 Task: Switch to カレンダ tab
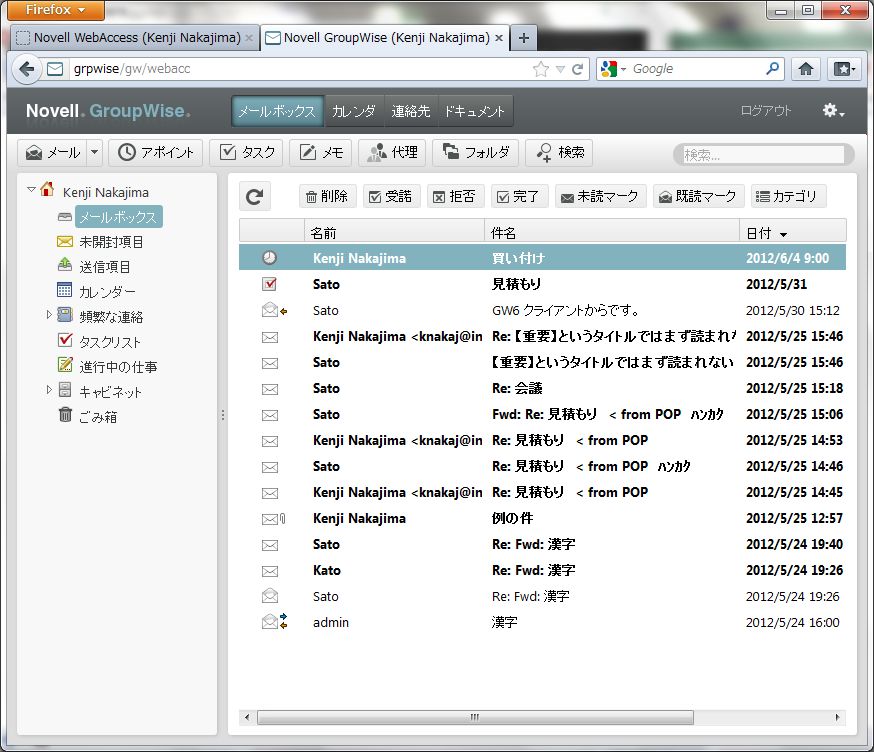point(353,111)
